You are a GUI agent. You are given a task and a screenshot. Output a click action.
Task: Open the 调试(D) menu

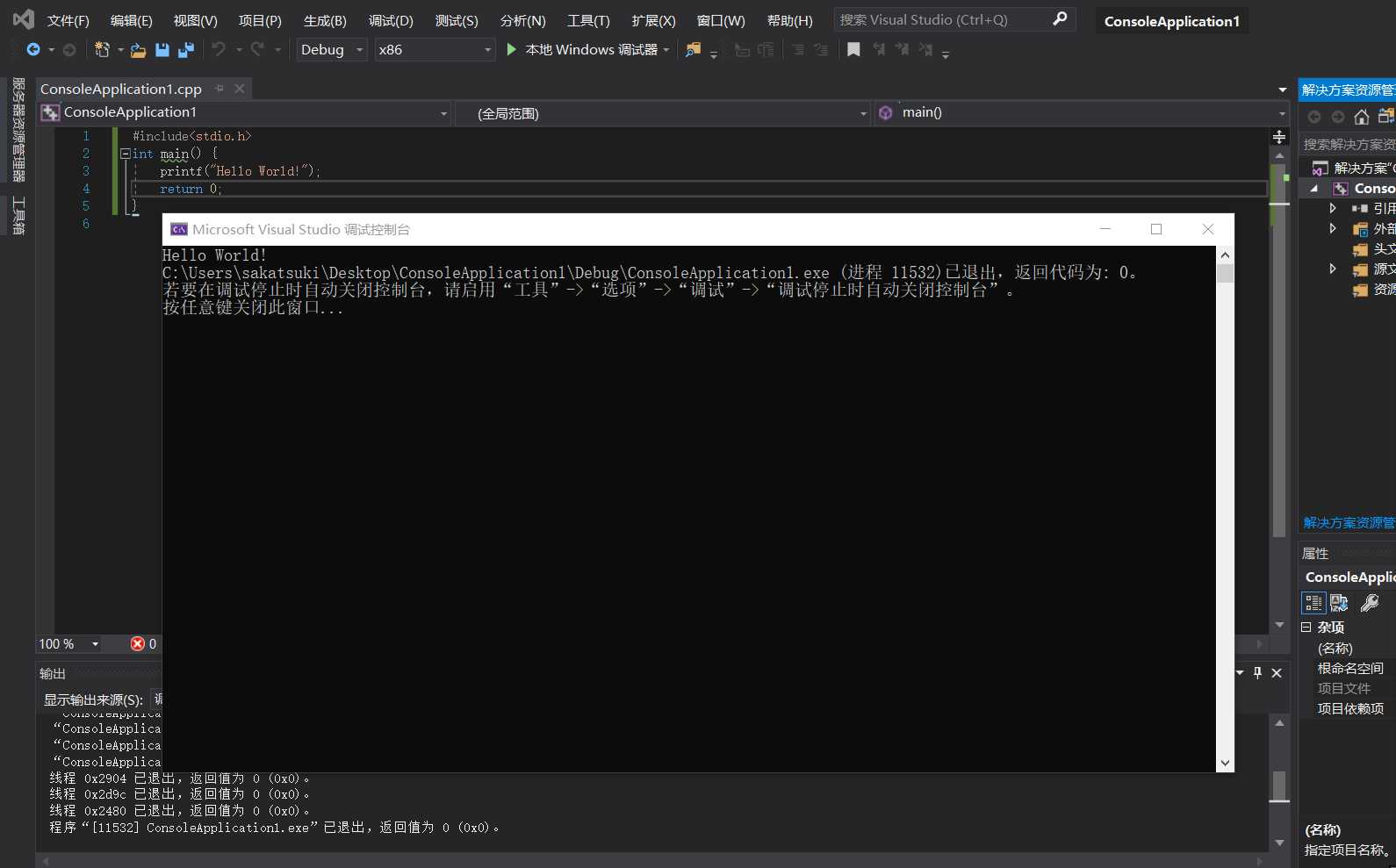[x=391, y=20]
